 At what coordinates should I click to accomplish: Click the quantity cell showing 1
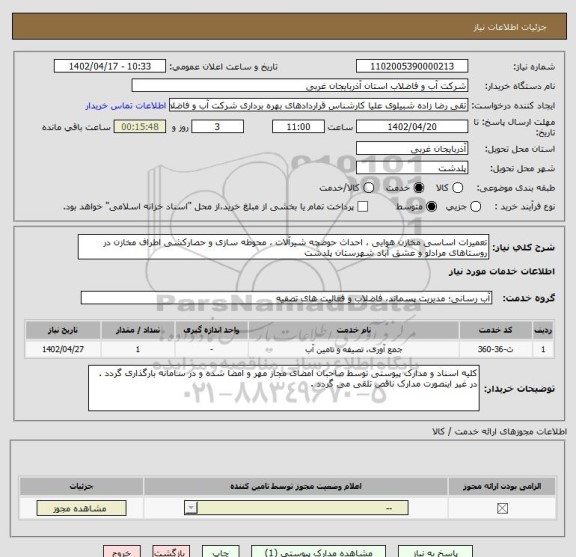[138, 349]
